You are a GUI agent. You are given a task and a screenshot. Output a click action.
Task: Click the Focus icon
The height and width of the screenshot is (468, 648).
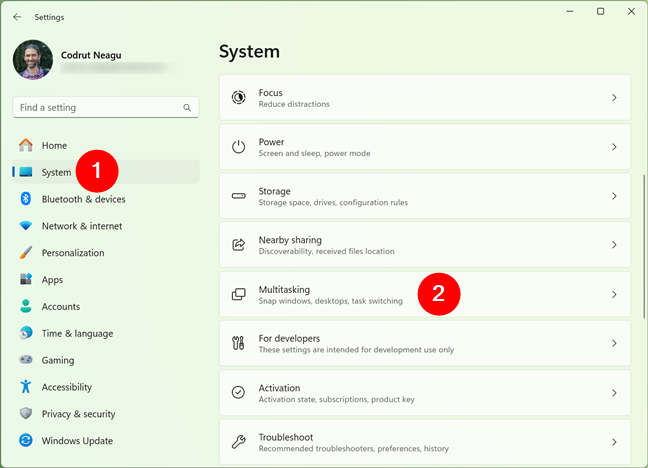pos(238,98)
